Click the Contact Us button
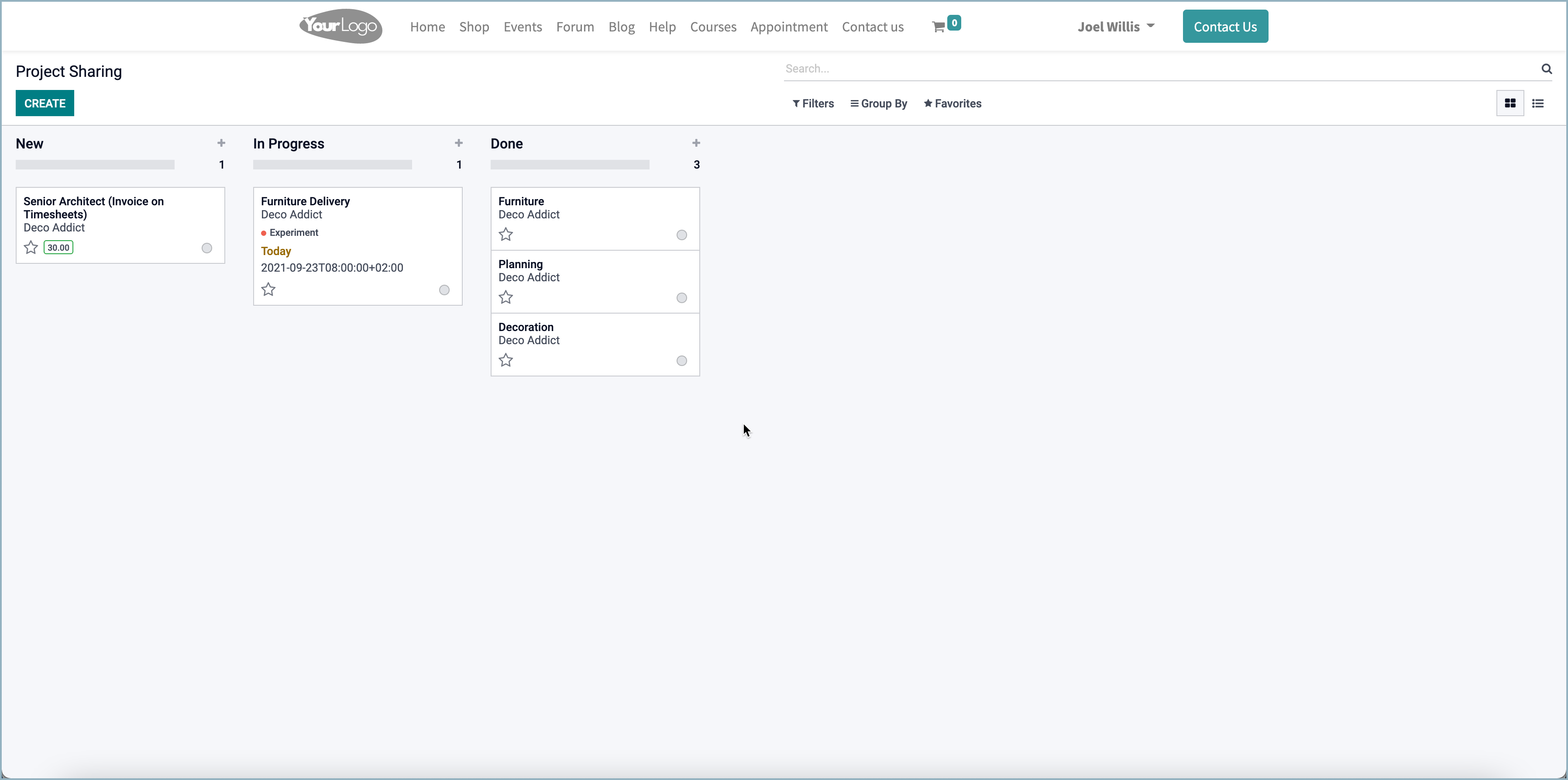This screenshot has height=780, width=1568. pyautogui.click(x=1225, y=26)
